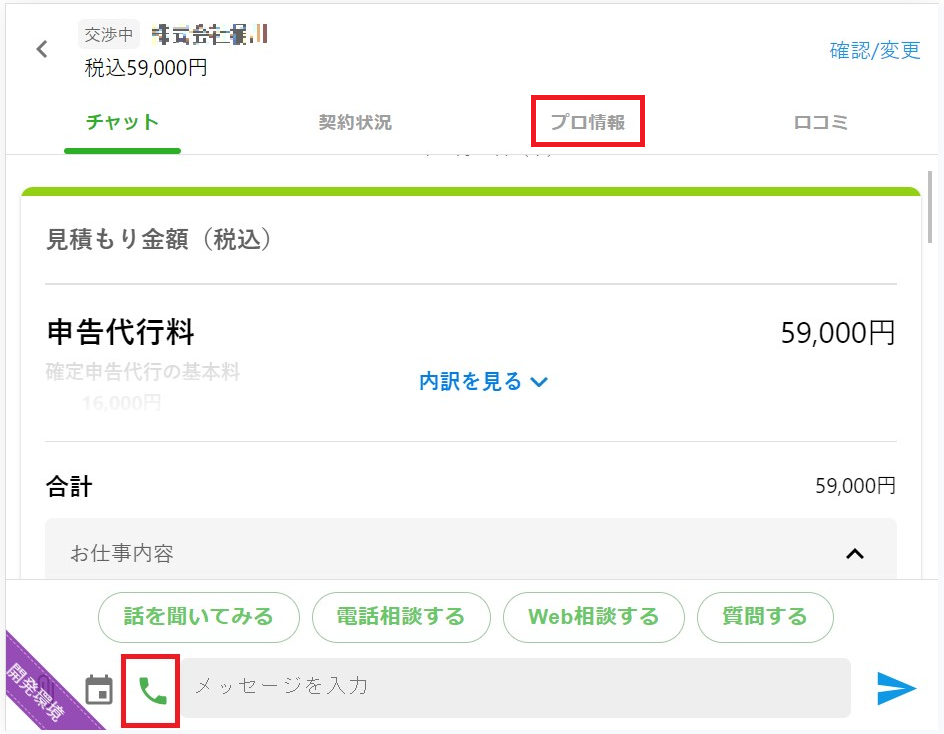Switch to the 口コミ tab
Viewport: 944px width, 734px height.
(x=821, y=123)
